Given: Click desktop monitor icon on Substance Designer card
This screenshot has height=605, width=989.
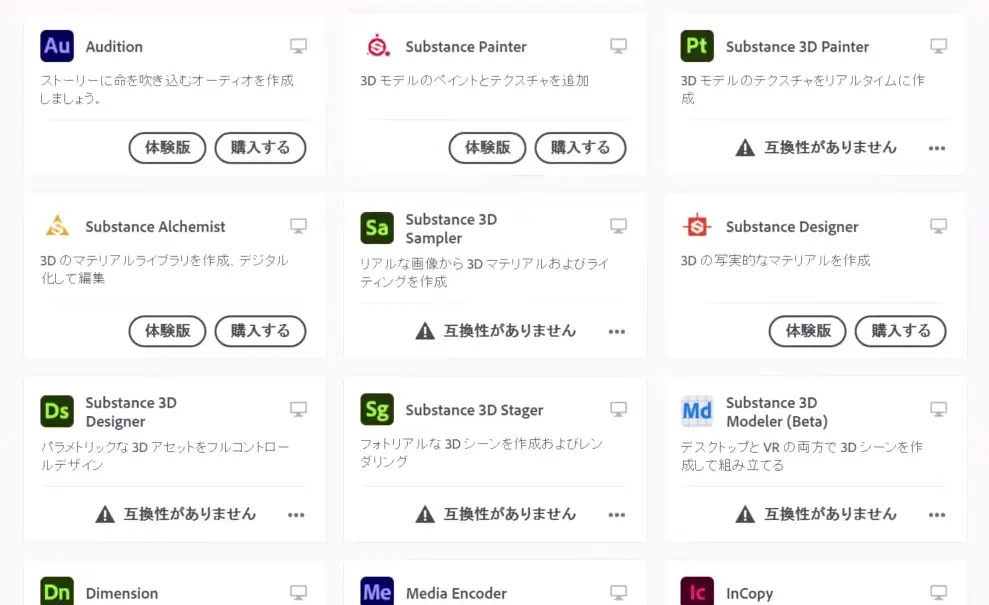Looking at the screenshot, I should click(939, 226).
